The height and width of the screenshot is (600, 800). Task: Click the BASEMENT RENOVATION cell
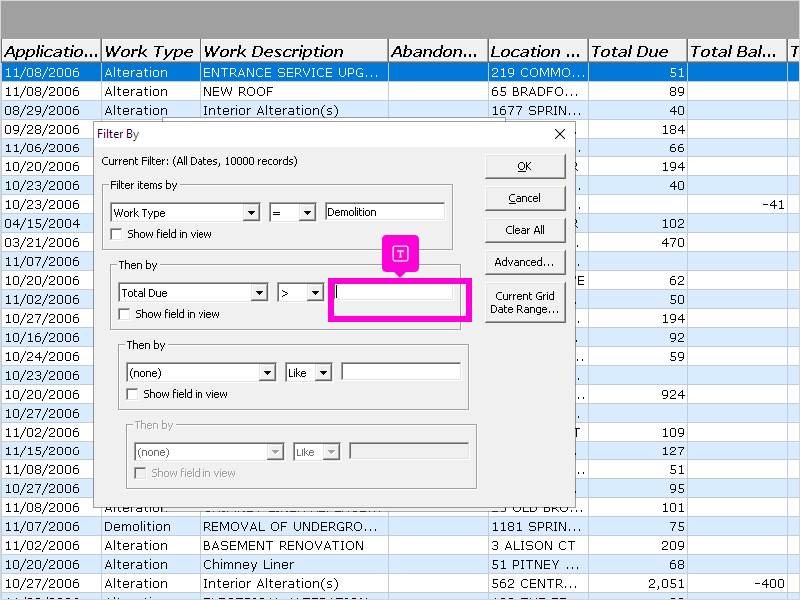pos(294,545)
